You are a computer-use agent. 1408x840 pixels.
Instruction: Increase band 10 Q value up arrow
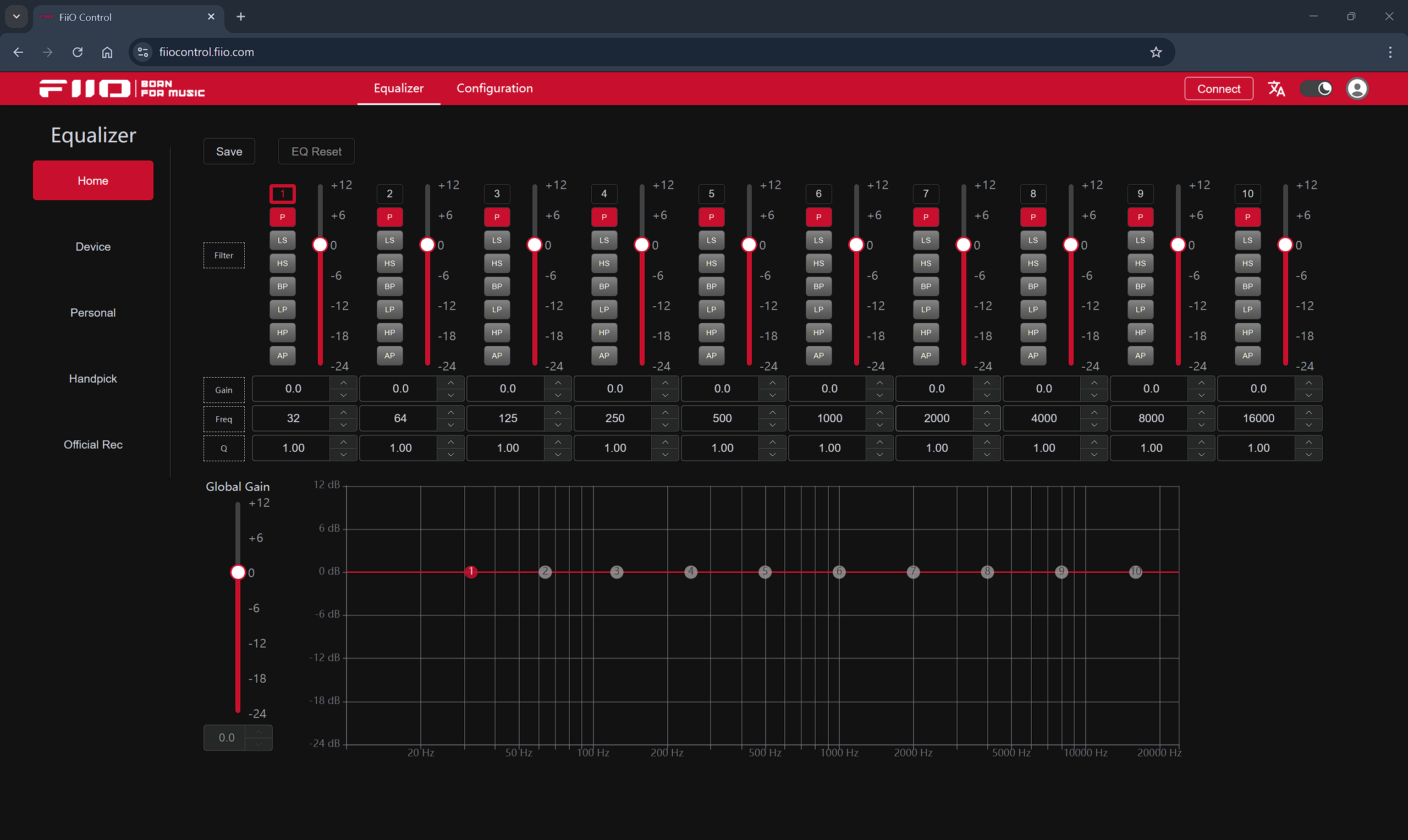[x=1309, y=441]
